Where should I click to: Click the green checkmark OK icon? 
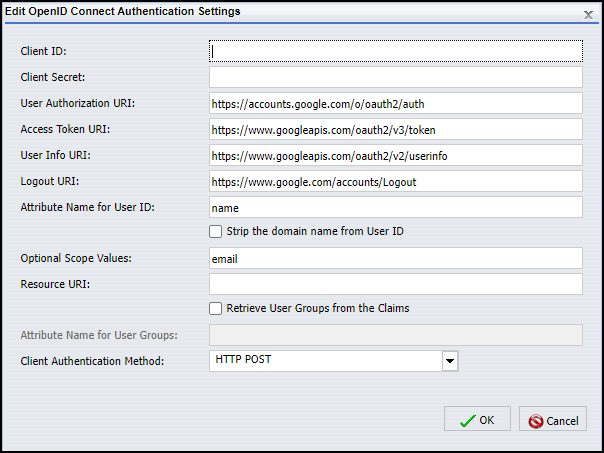click(x=467, y=421)
